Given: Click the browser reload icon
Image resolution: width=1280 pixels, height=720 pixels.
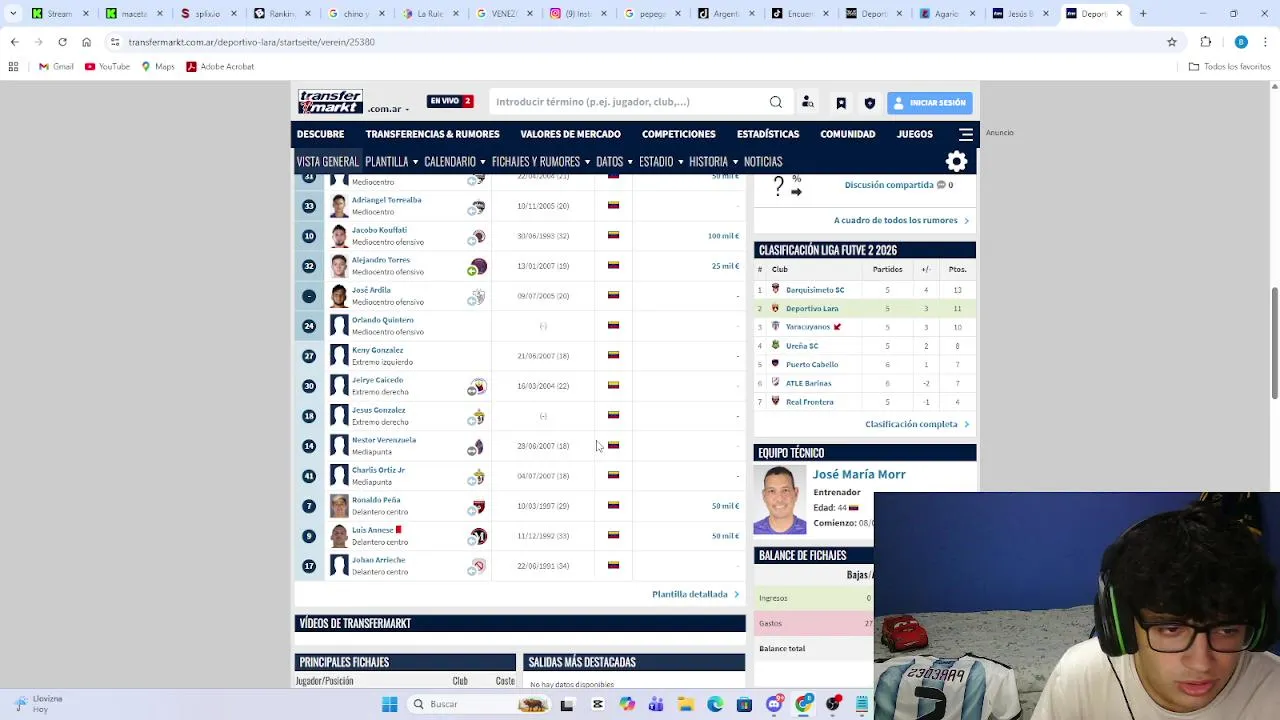Looking at the screenshot, I should click(x=62, y=42).
